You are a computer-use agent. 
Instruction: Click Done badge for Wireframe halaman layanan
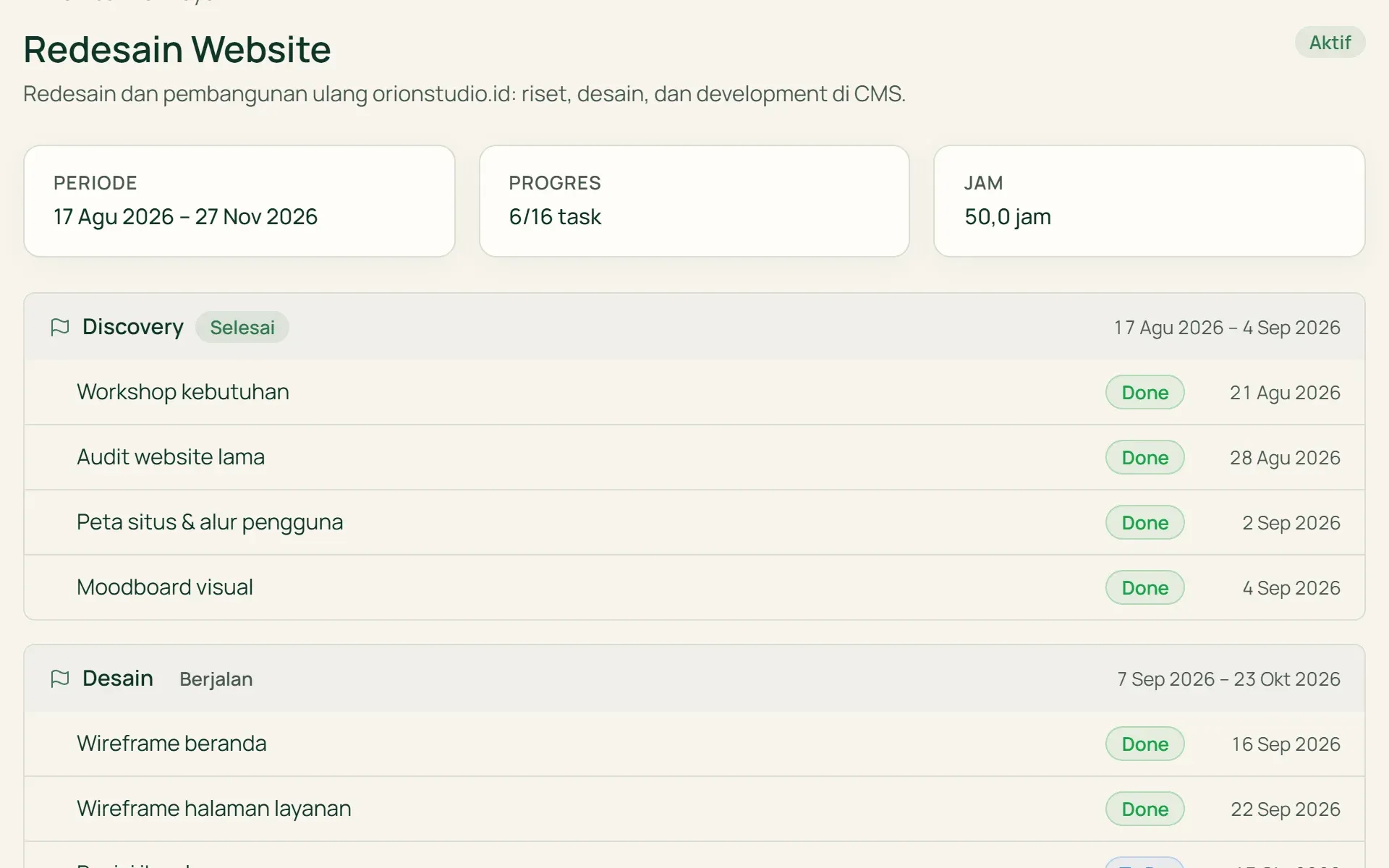click(x=1144, y=809)
